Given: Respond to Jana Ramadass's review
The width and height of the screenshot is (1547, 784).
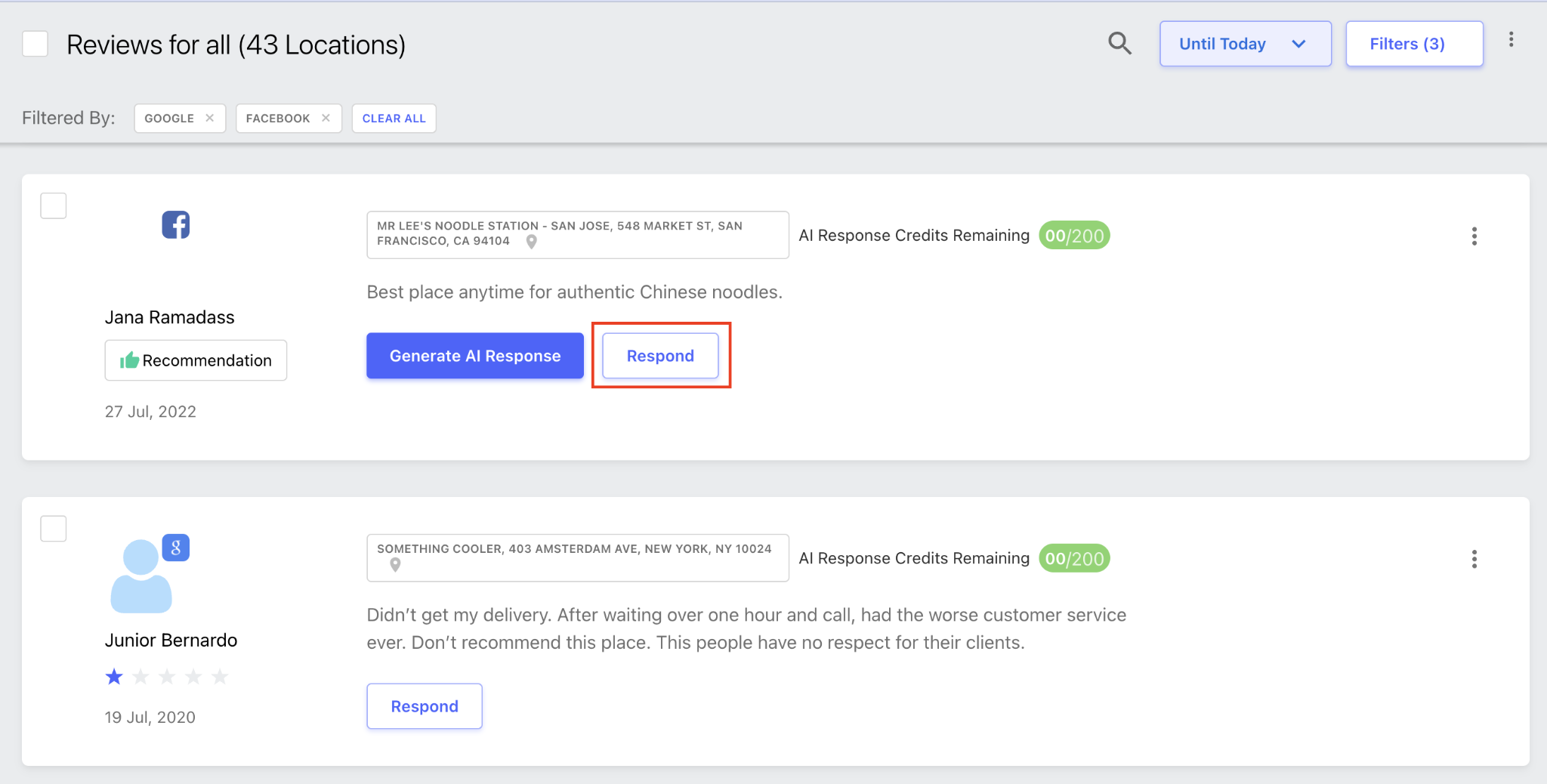Looking at the screenshot, I should pos(660,356).
